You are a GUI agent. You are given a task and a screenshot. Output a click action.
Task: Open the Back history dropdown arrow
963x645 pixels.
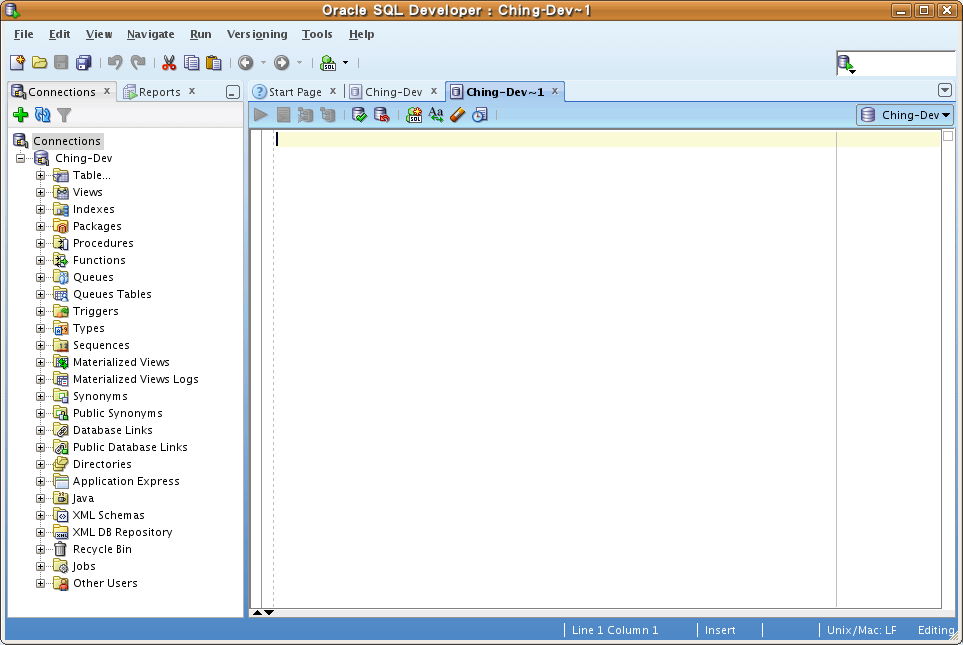[263, 63]
